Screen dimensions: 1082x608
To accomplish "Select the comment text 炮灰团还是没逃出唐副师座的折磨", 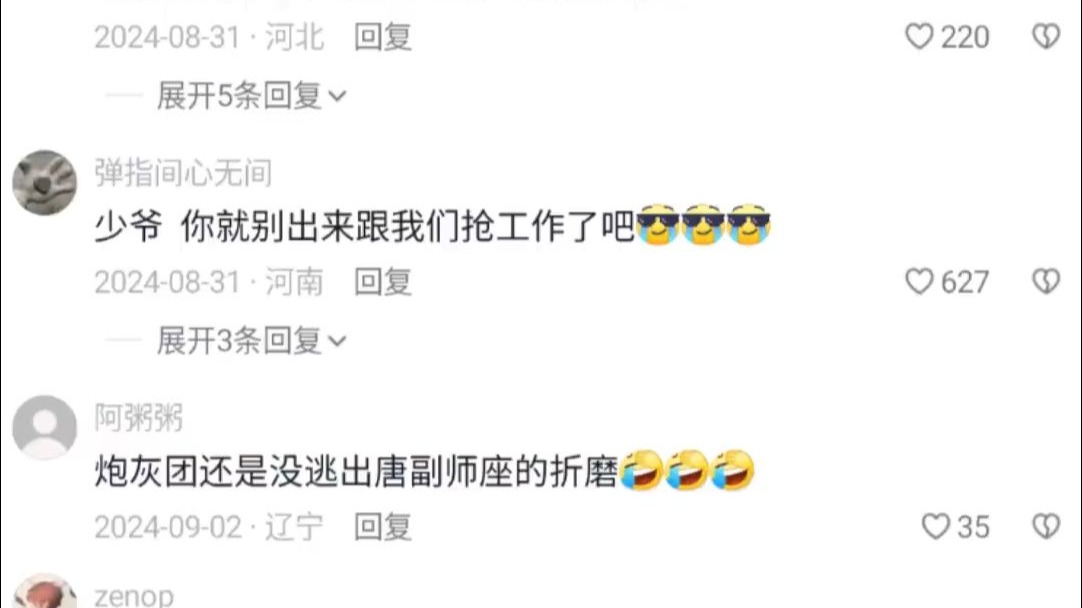I will coord(356,471).
